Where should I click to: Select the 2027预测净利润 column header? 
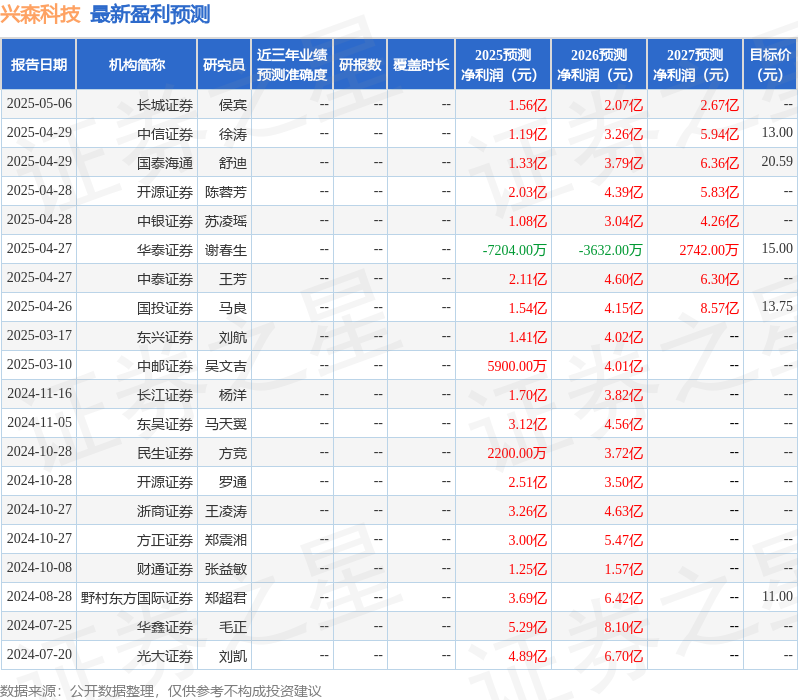695,65
